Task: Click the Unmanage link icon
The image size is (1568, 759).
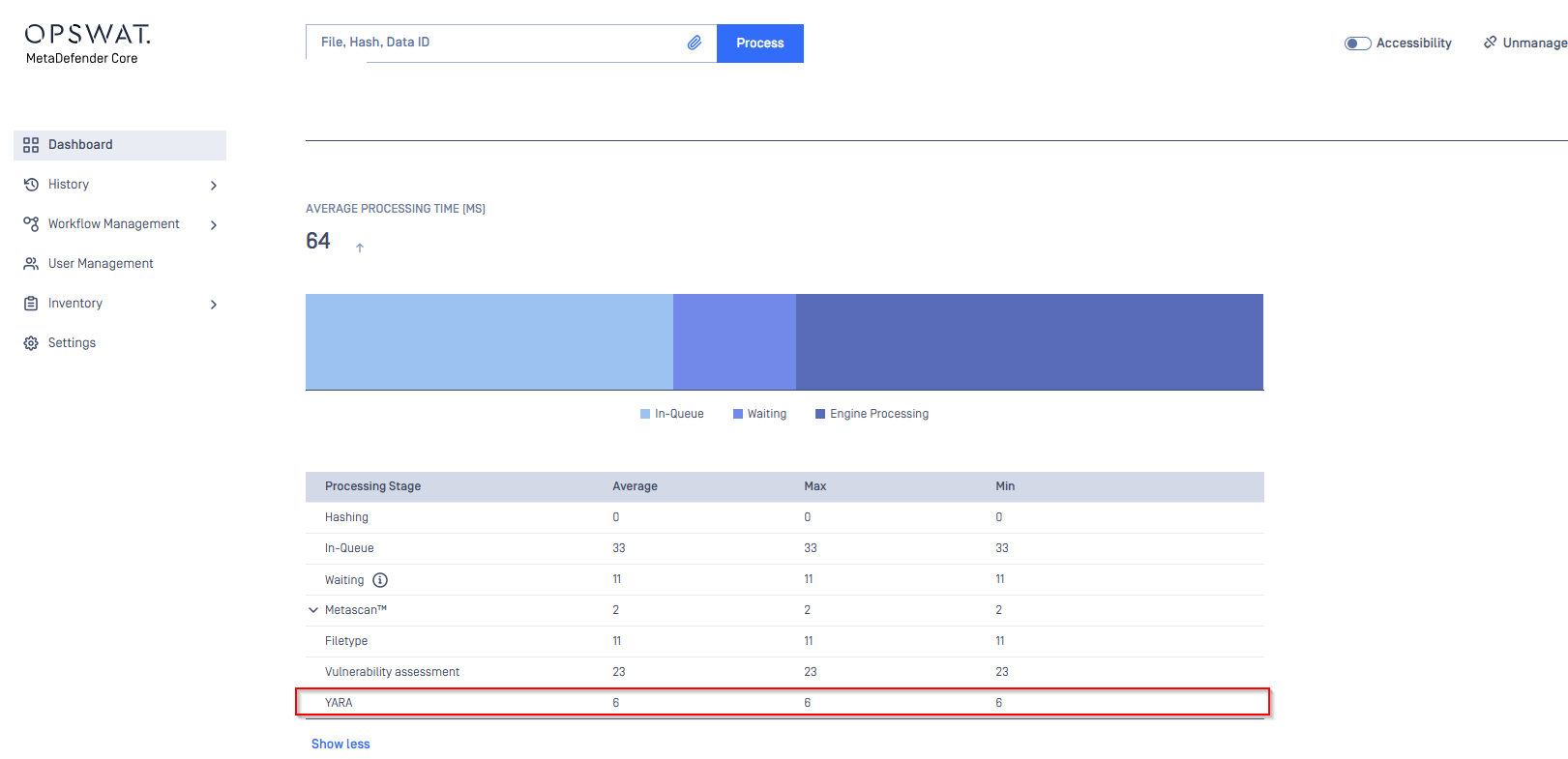Action: (x=1490, y=43)
